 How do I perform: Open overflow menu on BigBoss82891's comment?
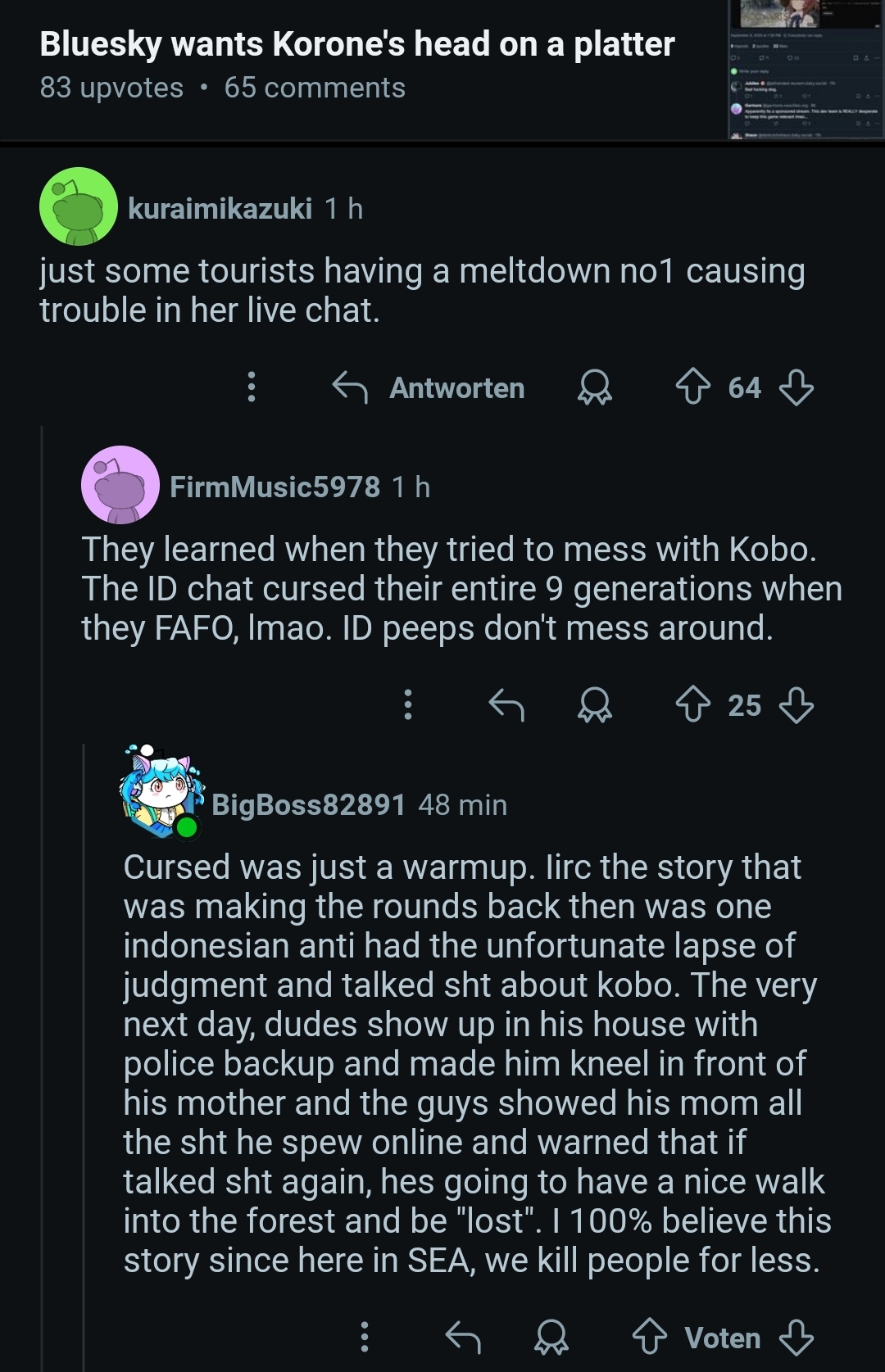click(365, 1338)
